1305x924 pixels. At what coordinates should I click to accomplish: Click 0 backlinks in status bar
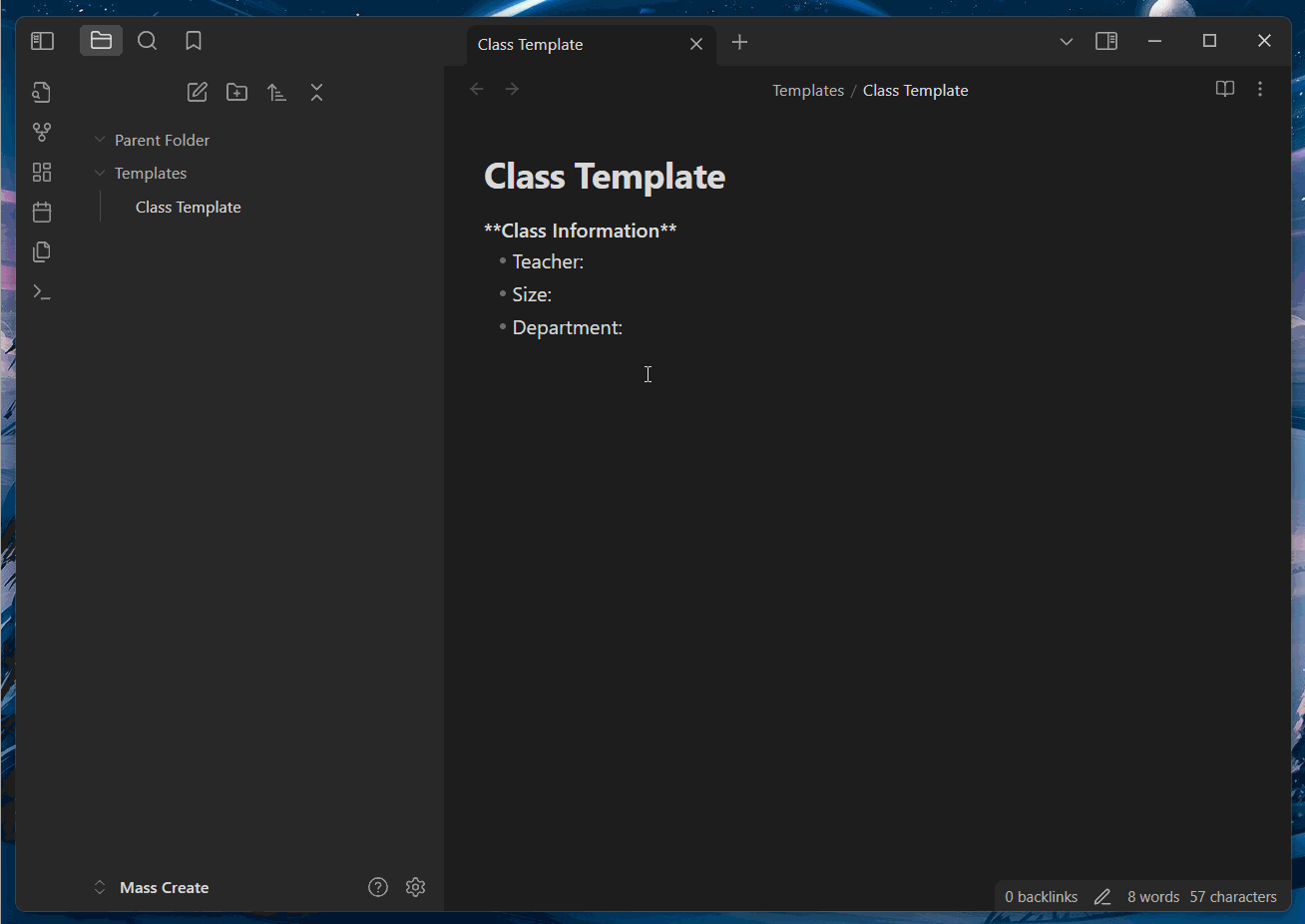(1042, 897)
